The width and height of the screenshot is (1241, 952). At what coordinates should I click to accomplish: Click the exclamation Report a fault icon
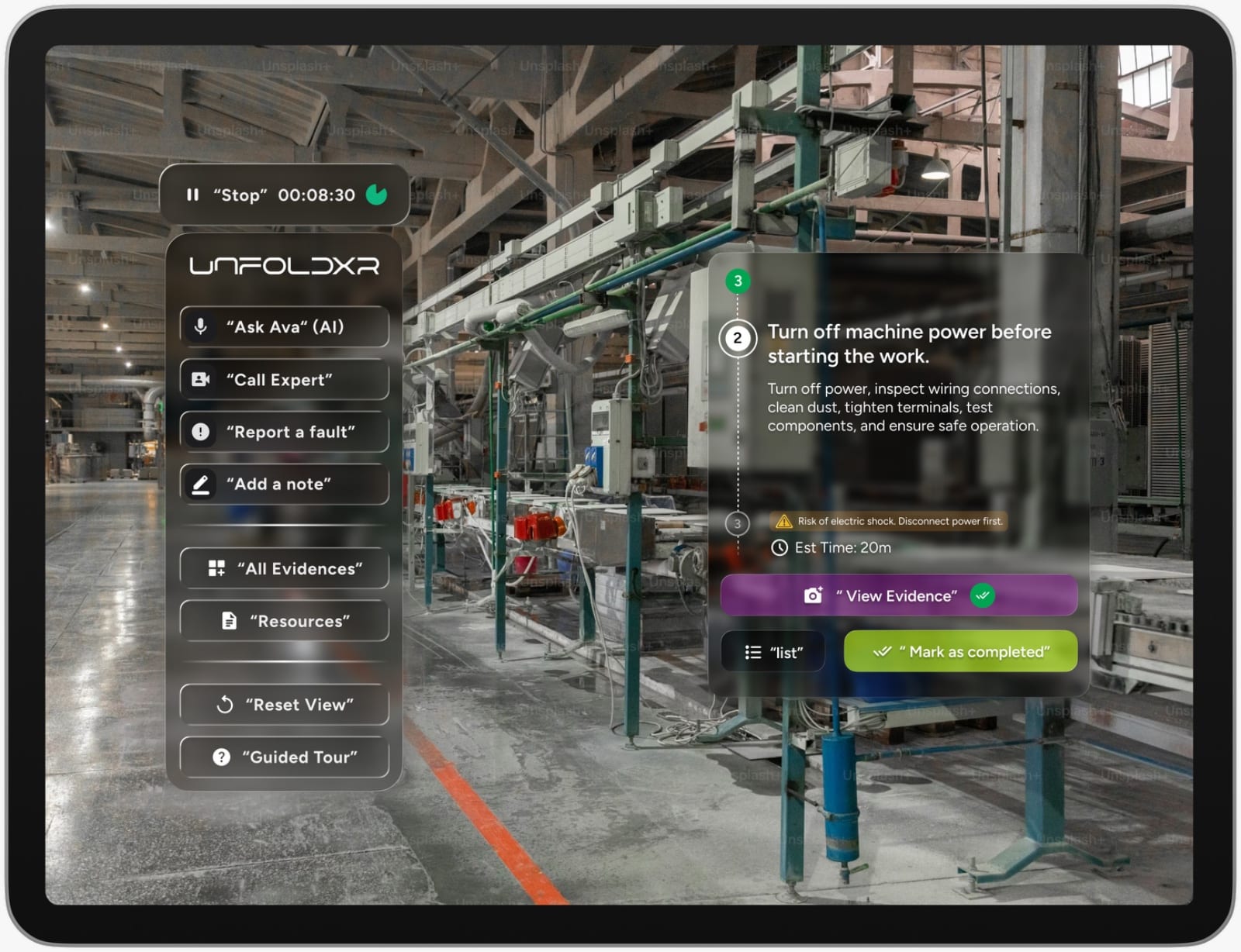(x=201, y=432)
